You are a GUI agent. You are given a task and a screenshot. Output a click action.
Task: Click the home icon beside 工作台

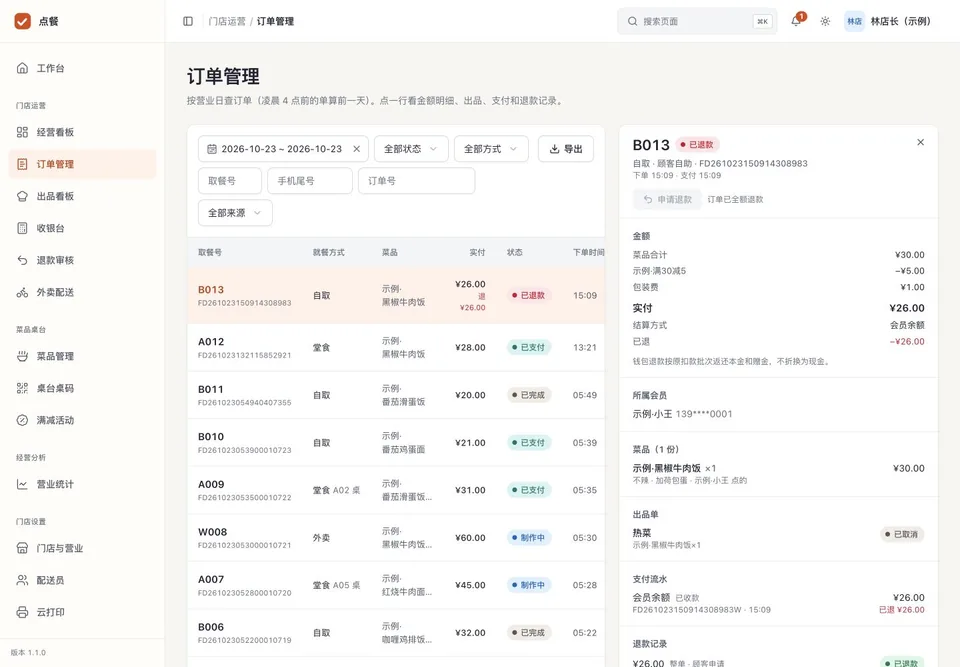(22, 68)
